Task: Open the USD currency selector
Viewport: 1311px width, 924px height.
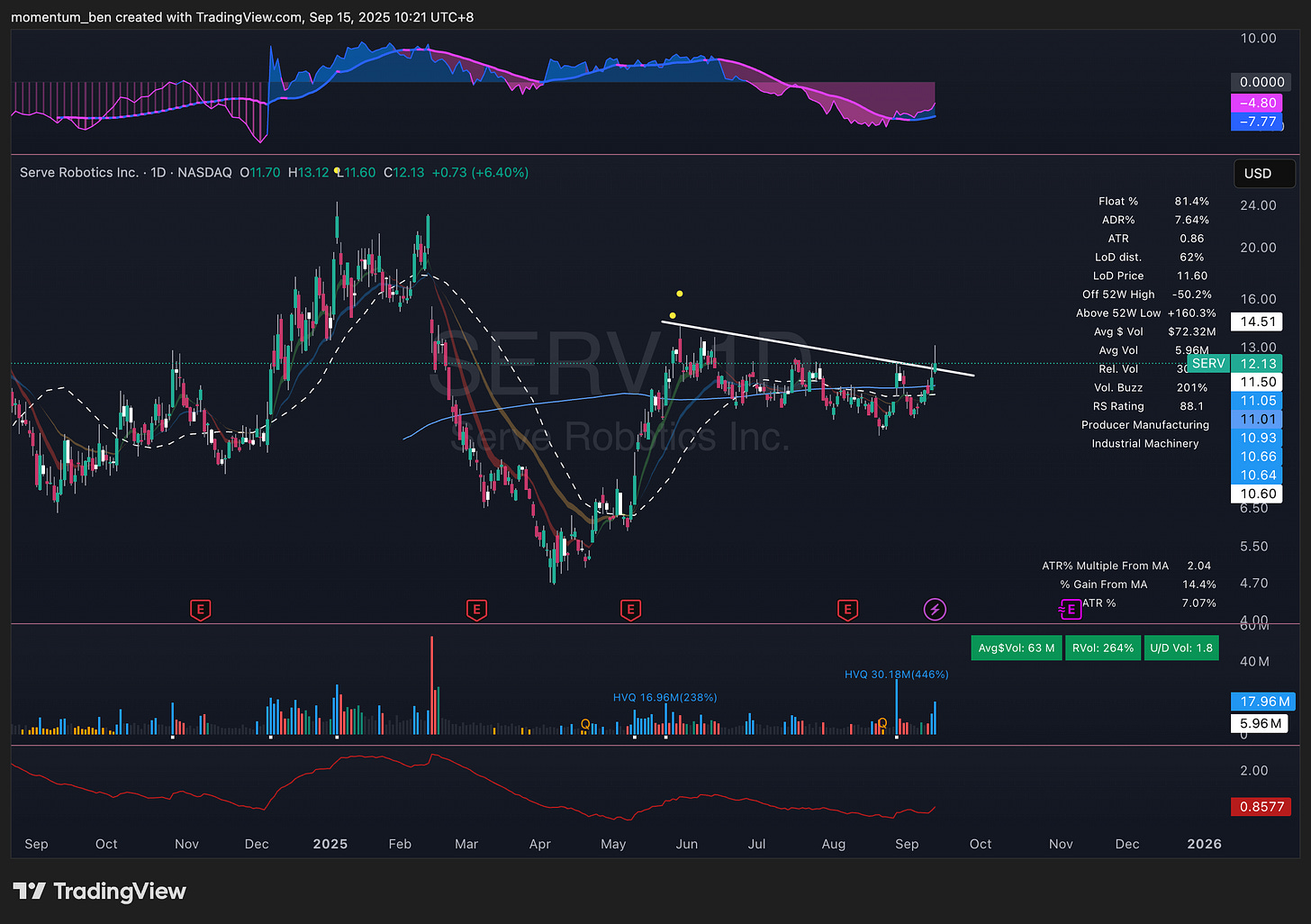Action: (1264, 173)
